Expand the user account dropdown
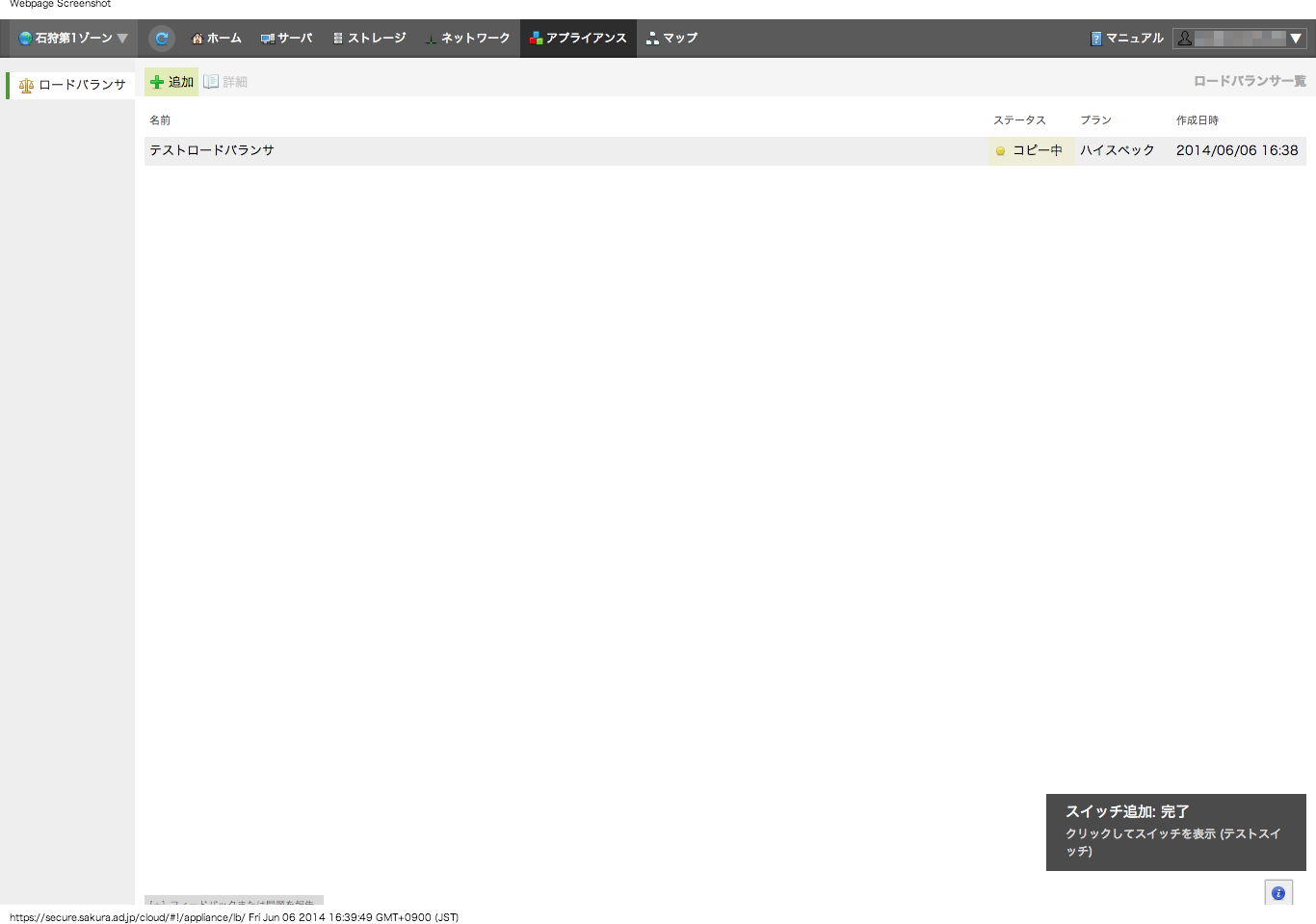 [1239, 39]
